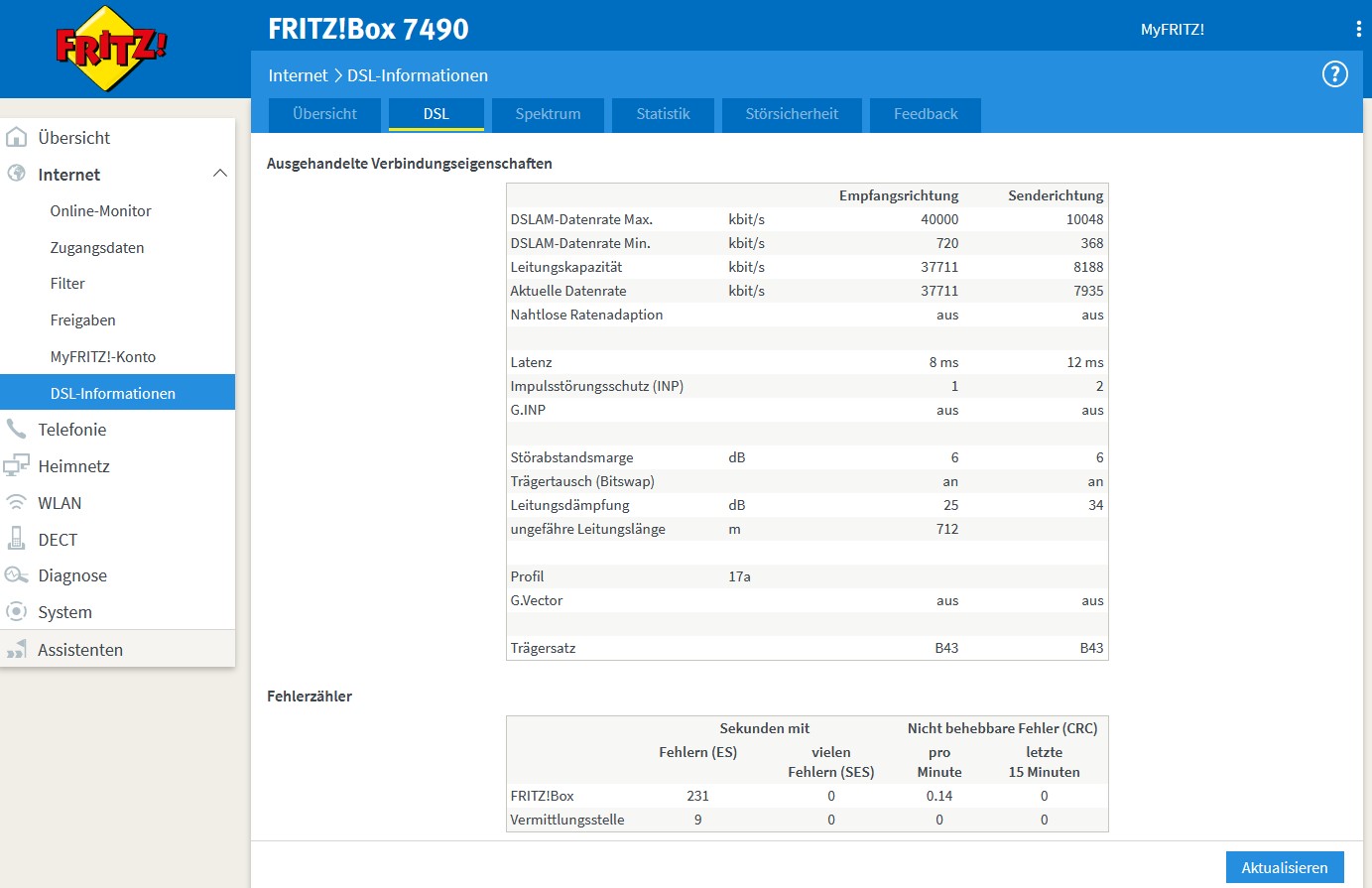Click the Leitungskapazität send value 8188
Screen dimensions: 1372x888
click(1088, 267)
